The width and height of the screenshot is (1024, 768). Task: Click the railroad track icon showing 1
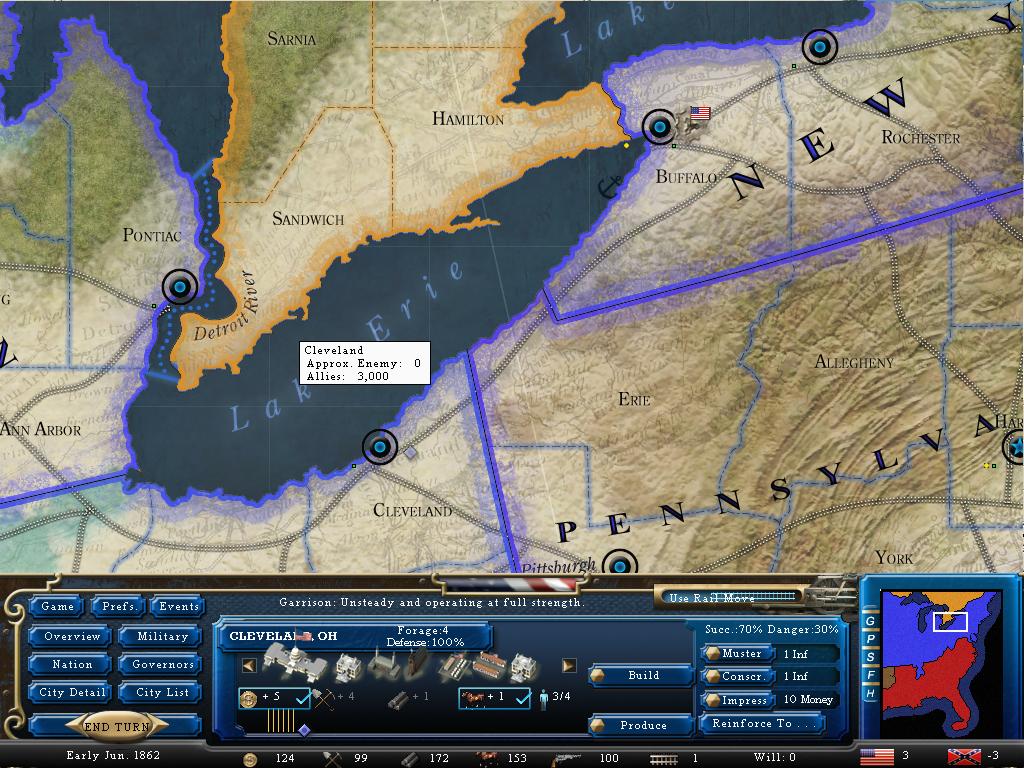click(x=663, y=759)
